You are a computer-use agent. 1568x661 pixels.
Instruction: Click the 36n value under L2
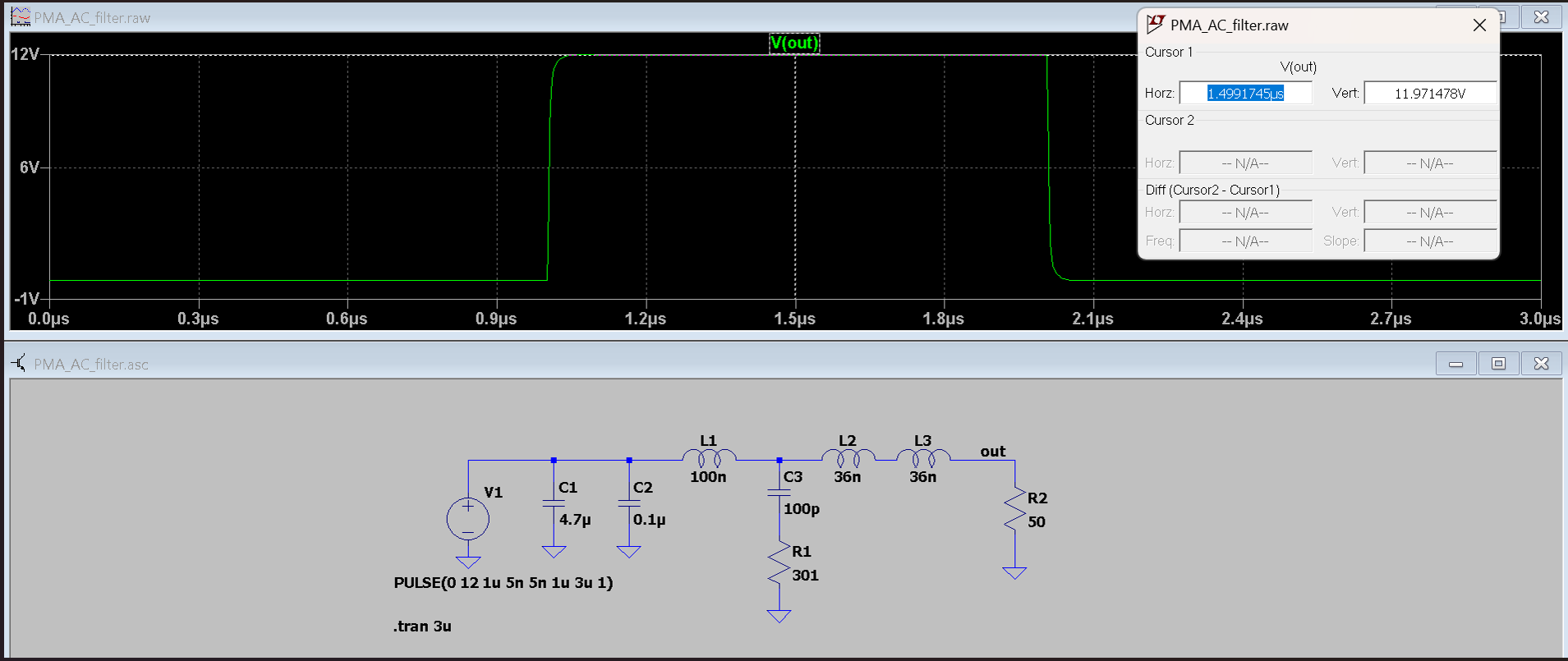848,476
